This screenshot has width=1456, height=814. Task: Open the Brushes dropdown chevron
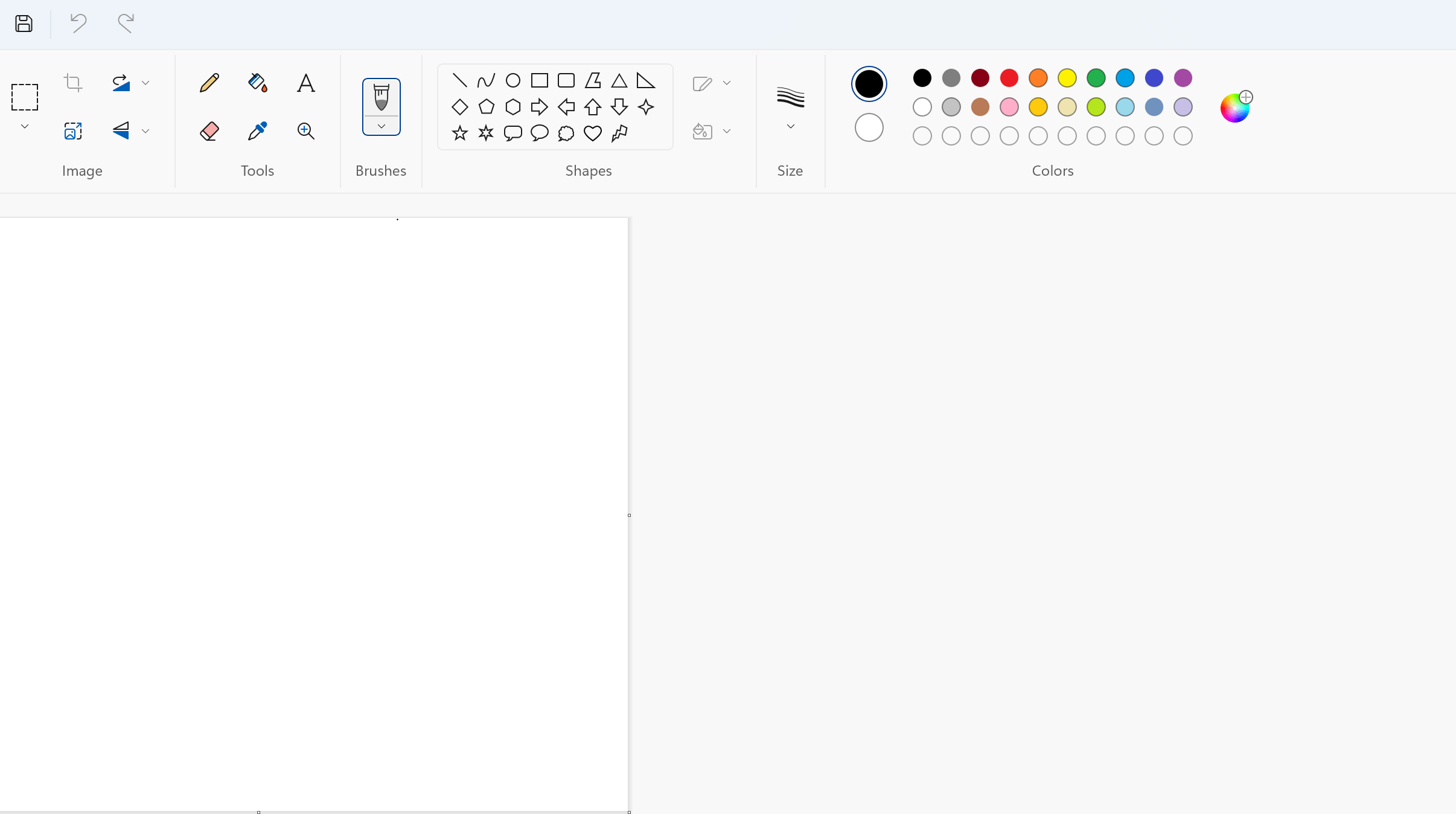(382, 126)
